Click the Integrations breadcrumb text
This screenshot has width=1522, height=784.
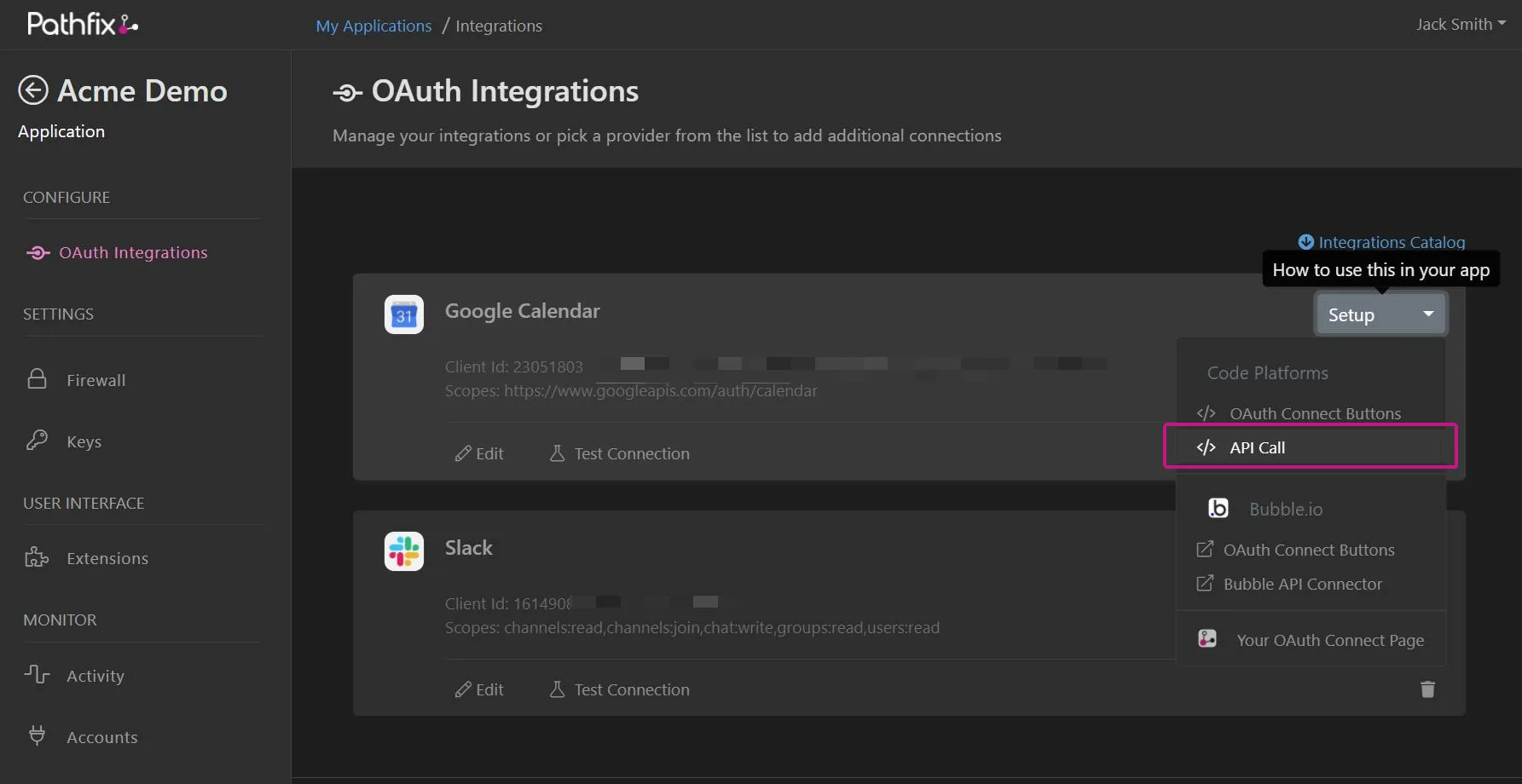coord(499,26)
